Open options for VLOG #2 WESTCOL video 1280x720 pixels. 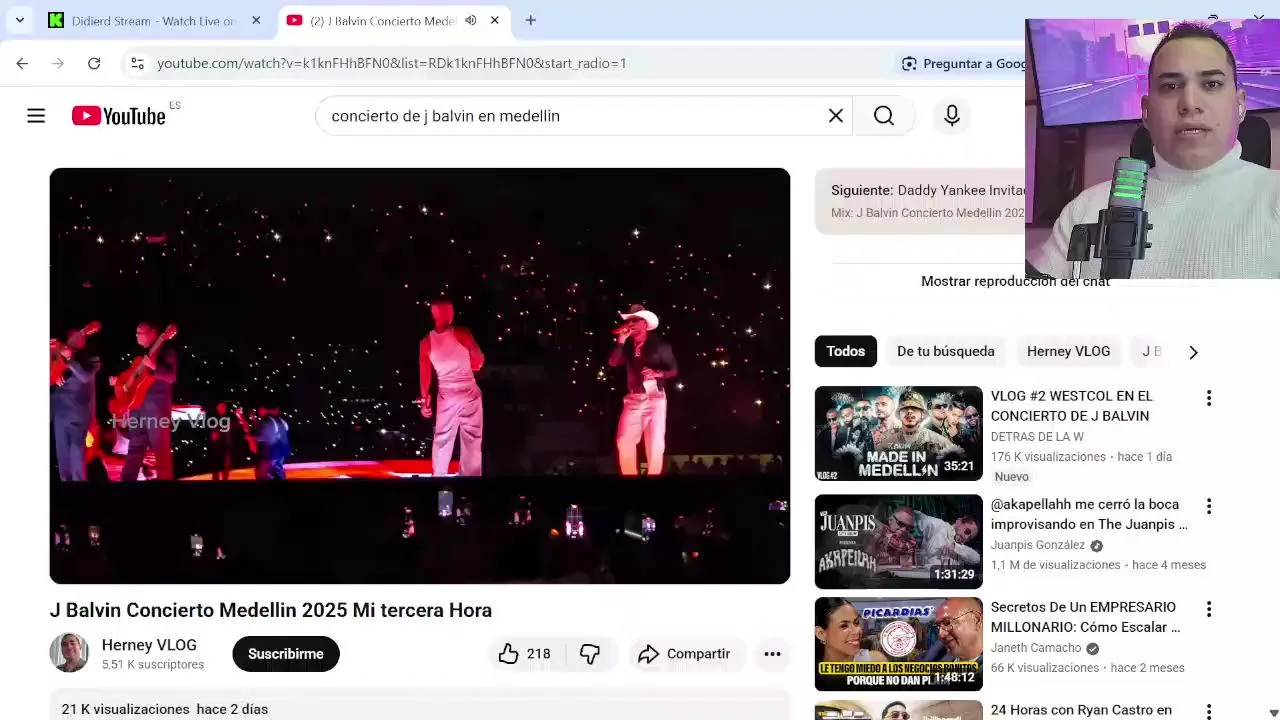[1208, 398]
